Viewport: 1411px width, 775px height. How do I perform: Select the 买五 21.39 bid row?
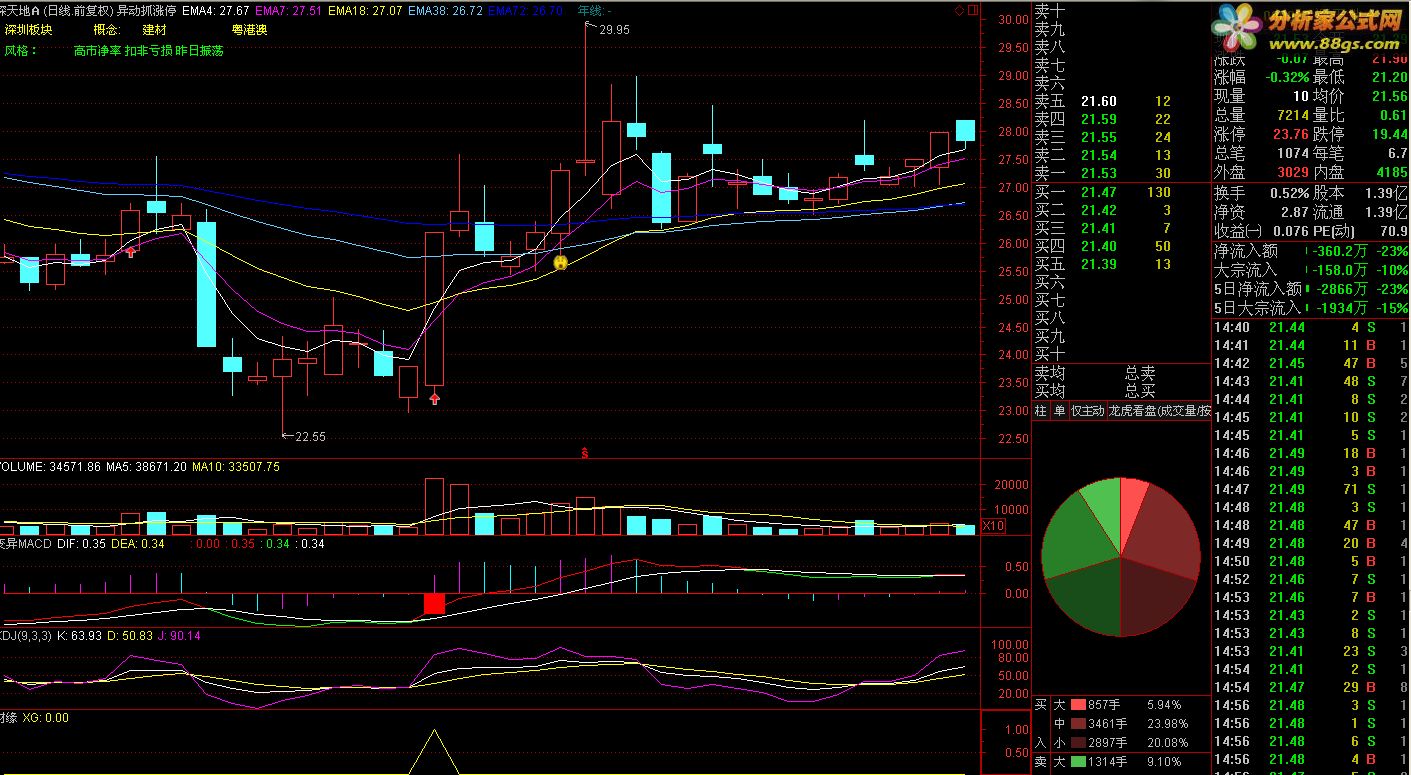[1121, 264]
